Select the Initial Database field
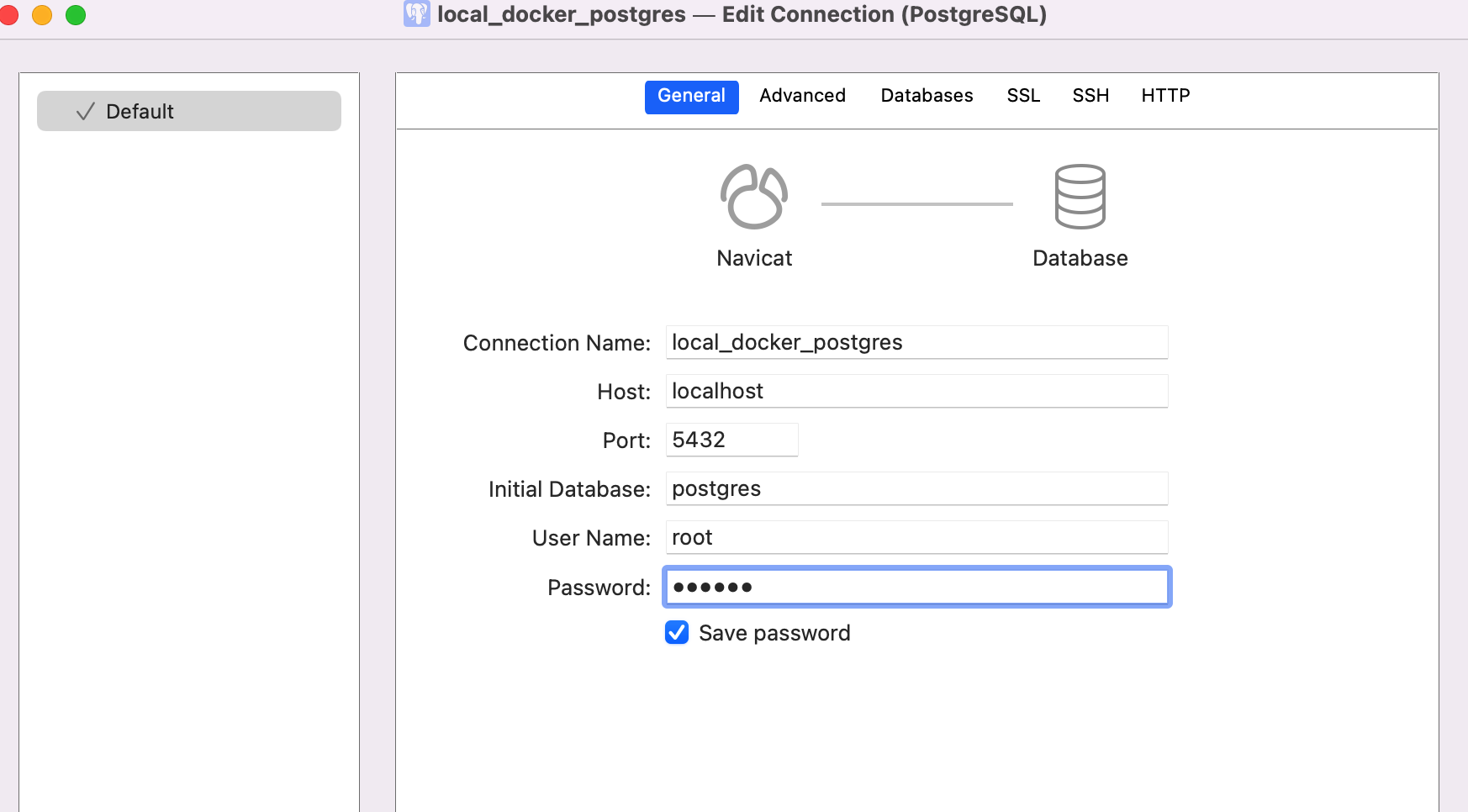 pyautogui.click(x=916, y=488)
